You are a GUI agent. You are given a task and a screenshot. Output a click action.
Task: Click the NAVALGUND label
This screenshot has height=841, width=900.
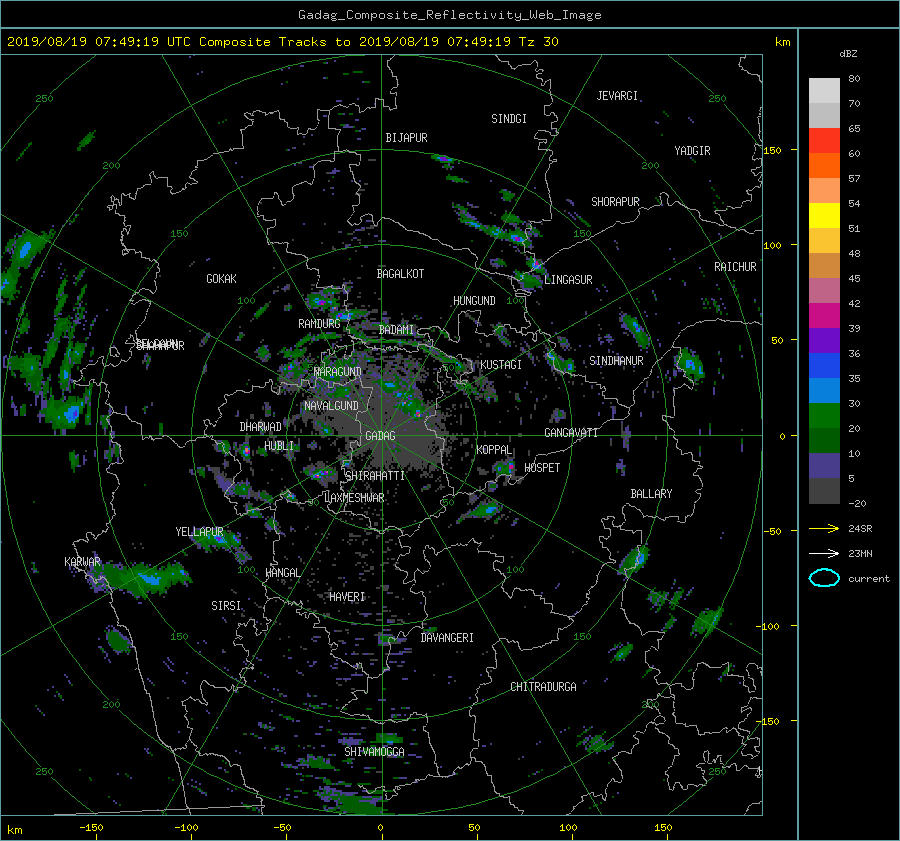(331, 406)
